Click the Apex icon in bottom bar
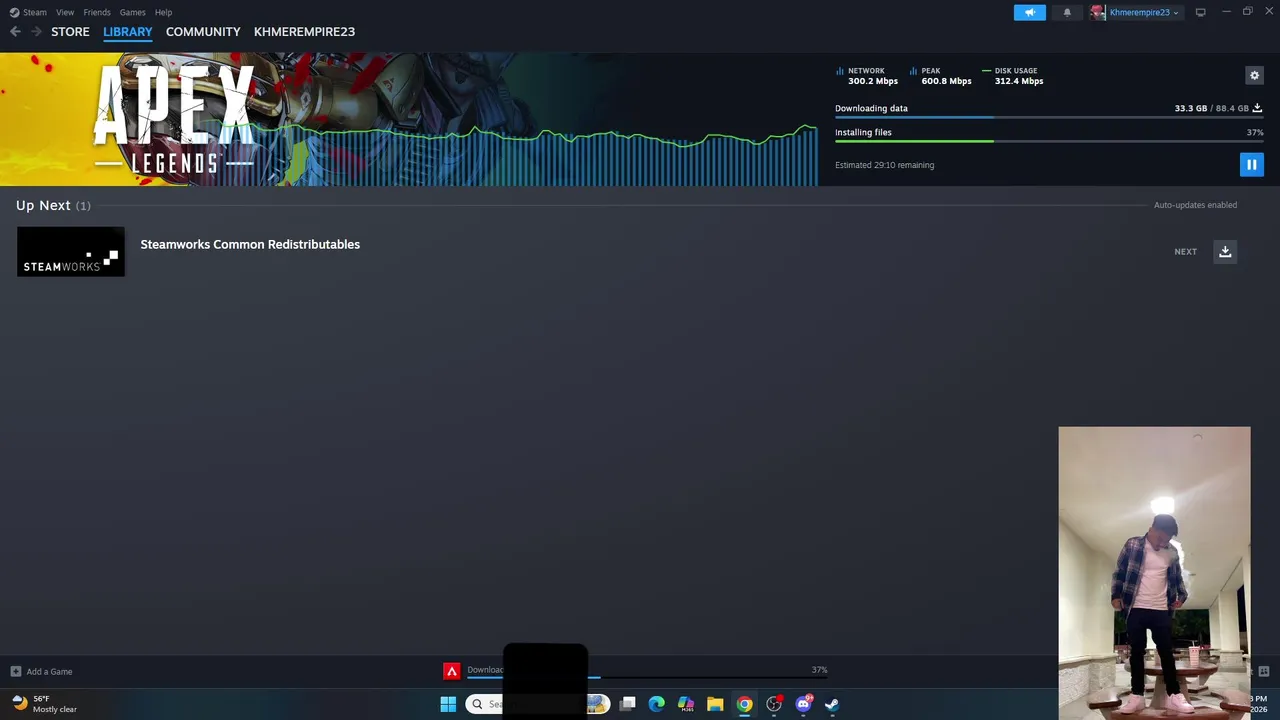The height and width of the screenshot is (720, 1280). 452,671
